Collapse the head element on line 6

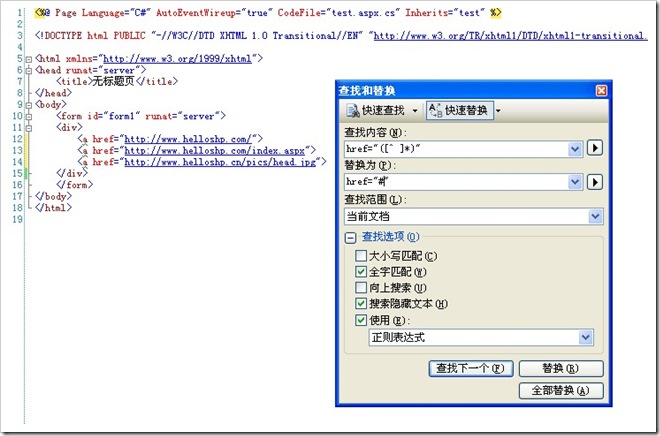coord(29,71)
